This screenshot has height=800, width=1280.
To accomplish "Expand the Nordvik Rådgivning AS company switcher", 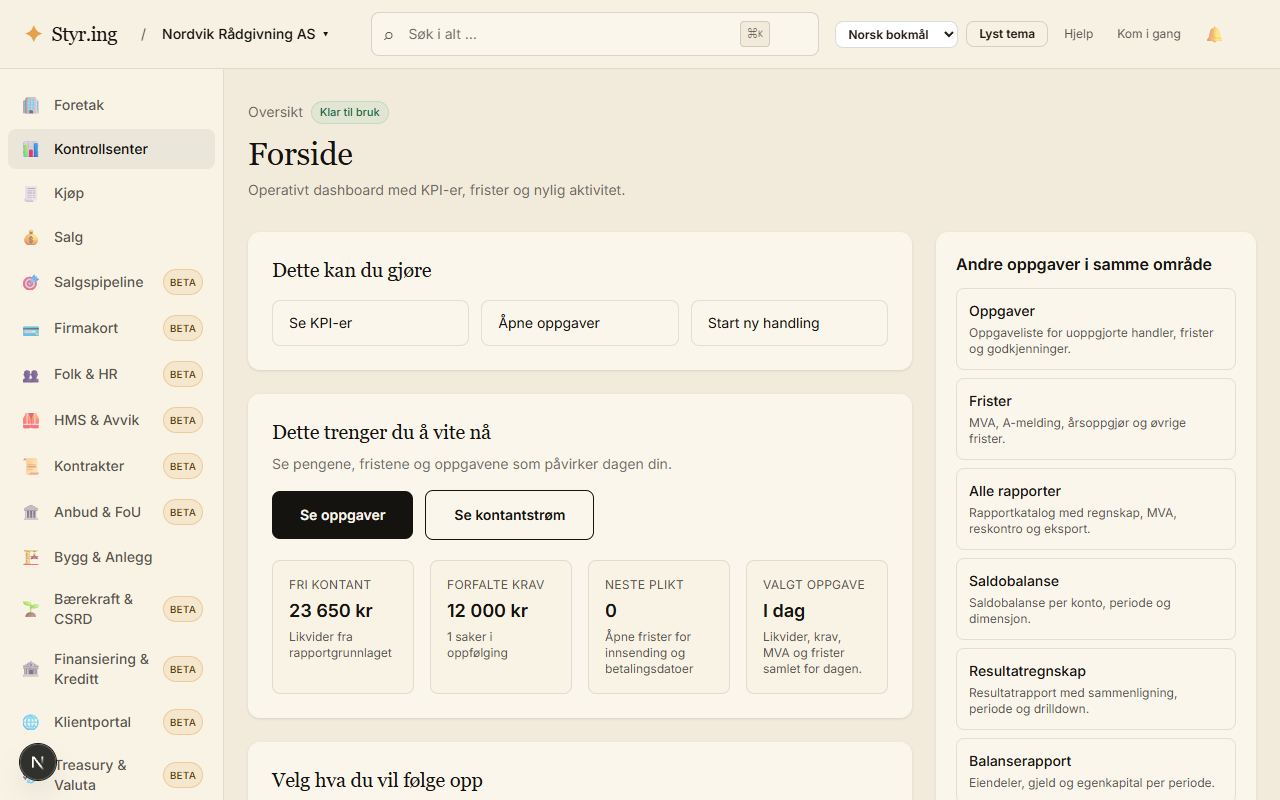I will [245, 34].
